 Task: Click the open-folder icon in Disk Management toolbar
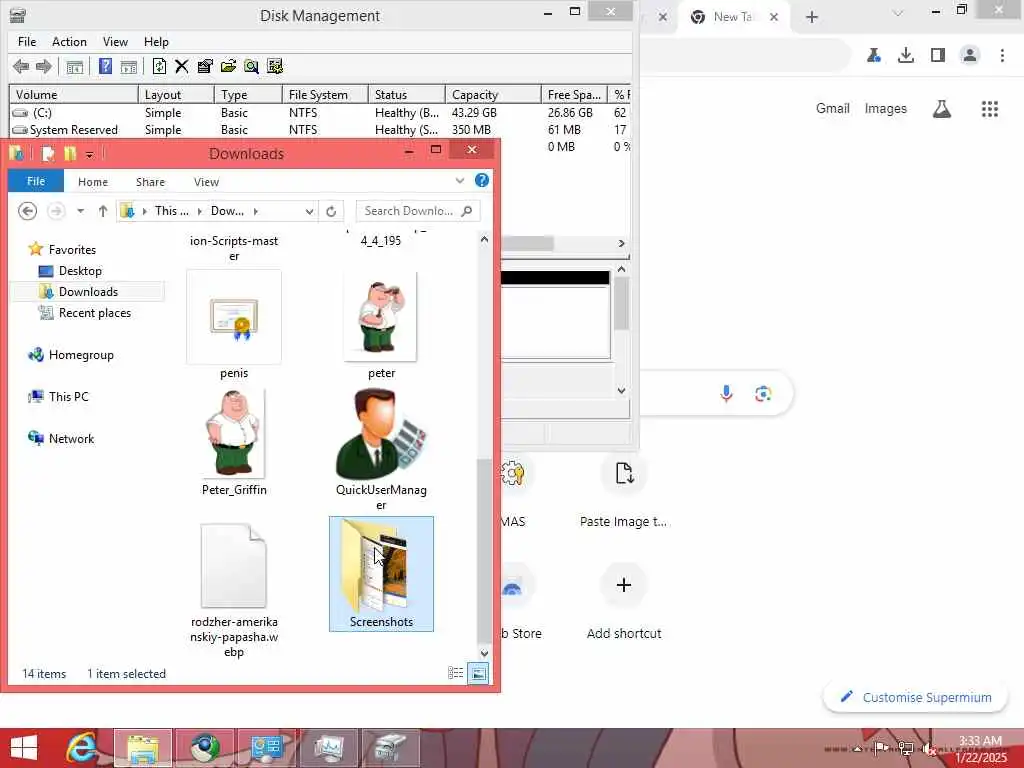pyautogui.click(x=228, y=66)
